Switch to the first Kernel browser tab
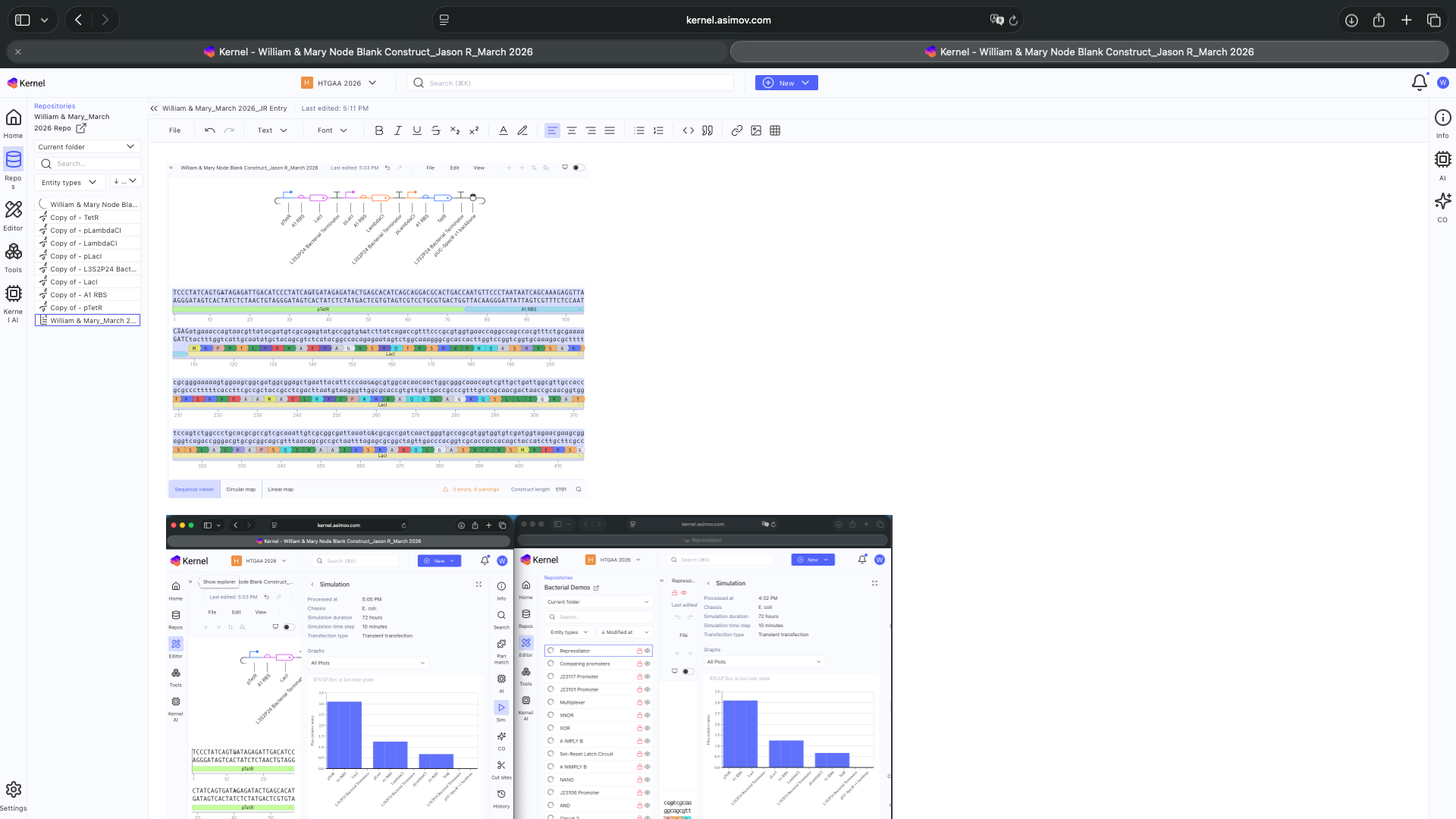 [368, 52]
